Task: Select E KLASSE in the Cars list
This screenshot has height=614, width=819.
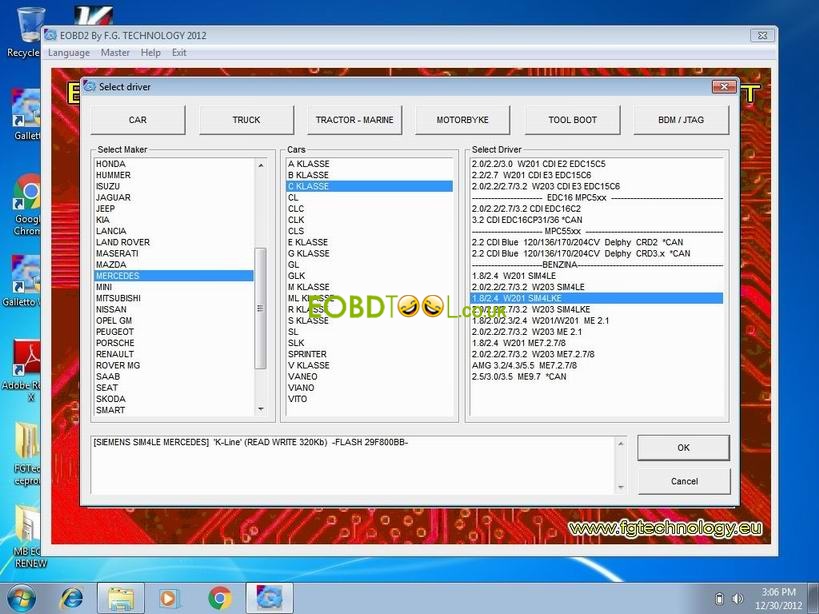Action: tap(308, 242)
